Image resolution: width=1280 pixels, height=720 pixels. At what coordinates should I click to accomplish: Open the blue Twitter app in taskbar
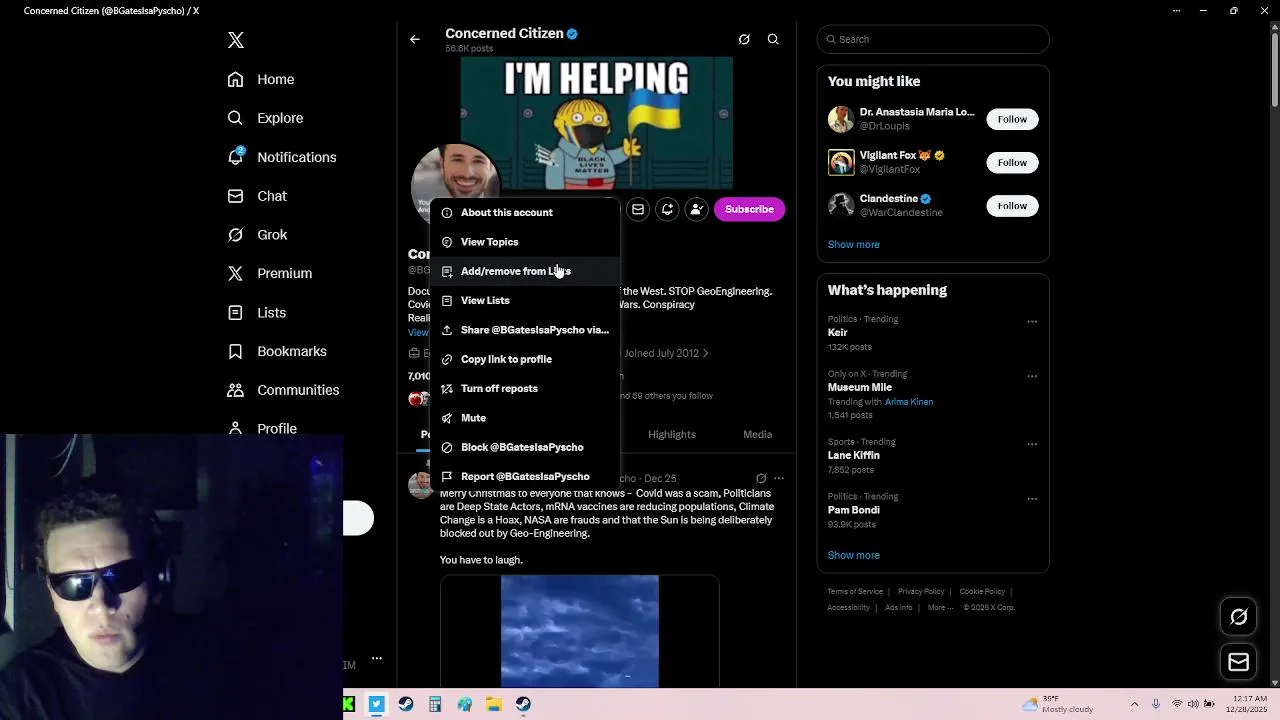coord(376,704)
